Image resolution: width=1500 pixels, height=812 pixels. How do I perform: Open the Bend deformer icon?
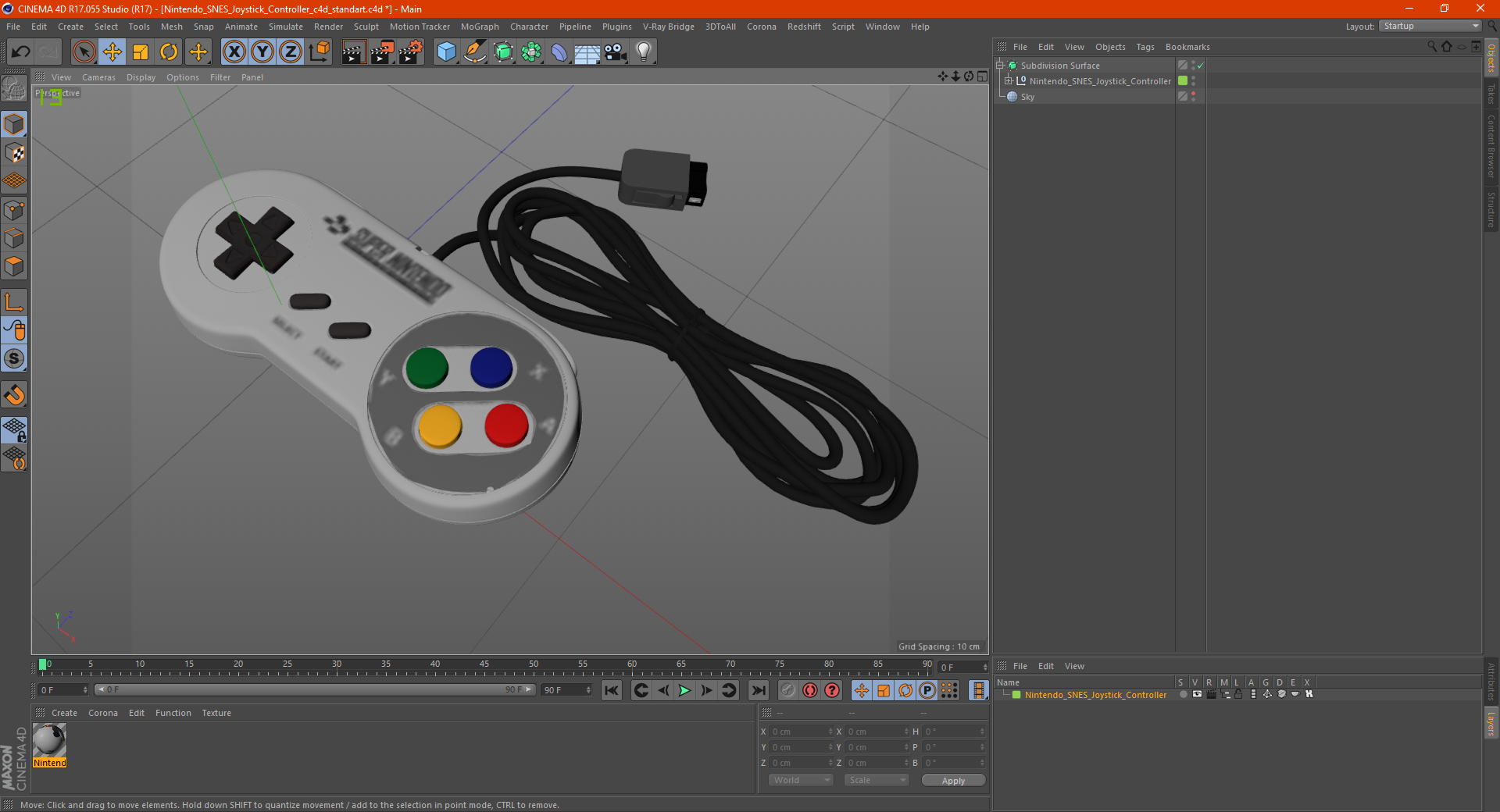click(x=559, y=52)
